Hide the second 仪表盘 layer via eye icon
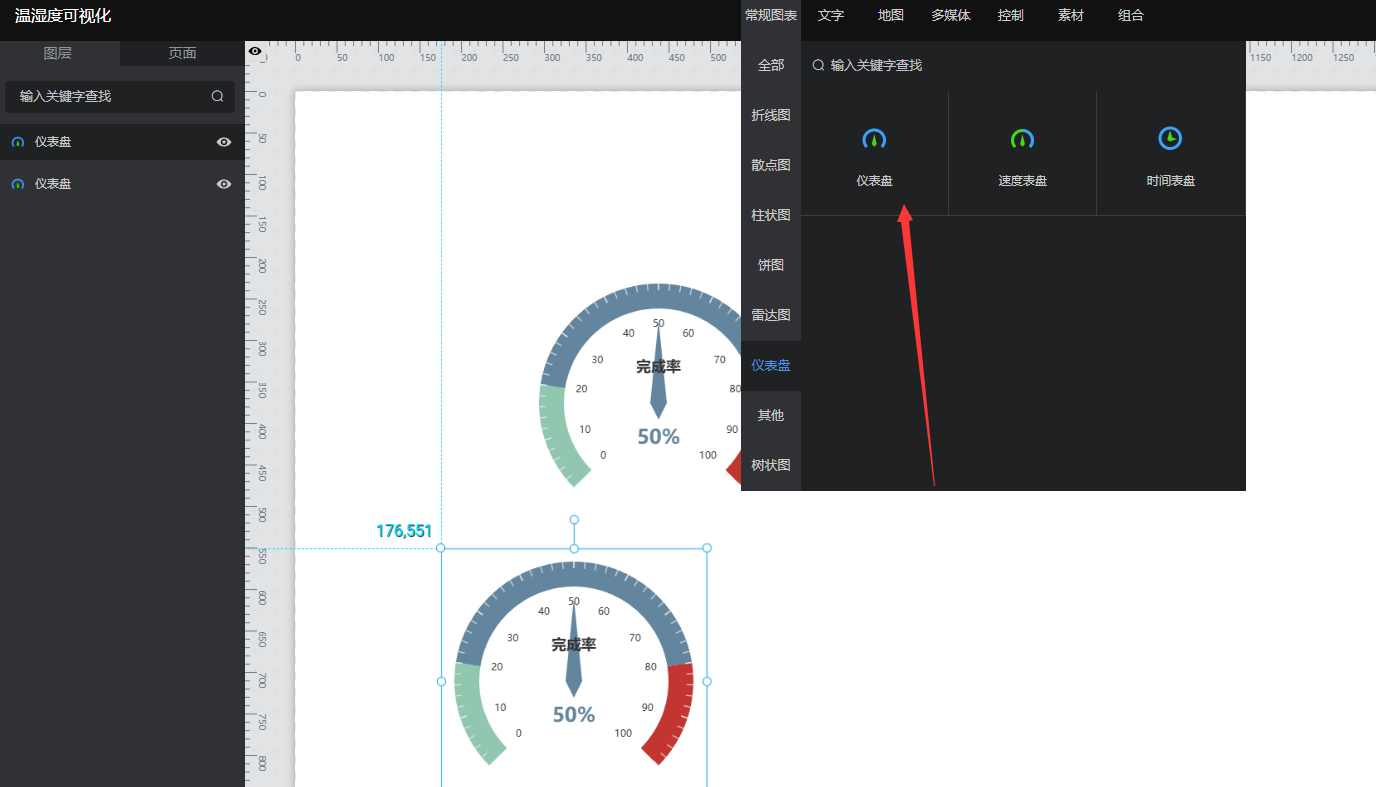1376x787 pixels. coord(224,184)
